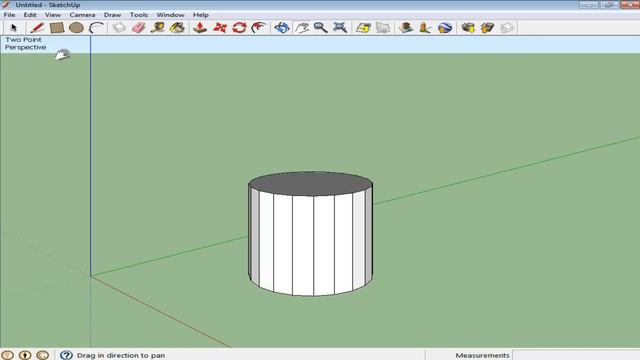The height and width of the screenshot is (360, 640).
Task: Open the Camera menu
Action: [x=82, y=15]
